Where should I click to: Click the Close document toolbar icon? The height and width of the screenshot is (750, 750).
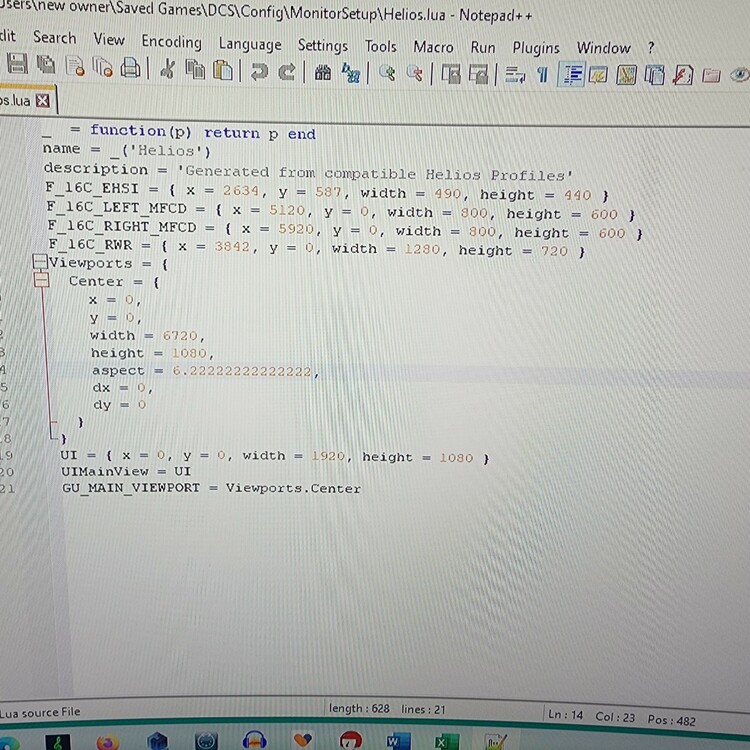pos(75,66)
